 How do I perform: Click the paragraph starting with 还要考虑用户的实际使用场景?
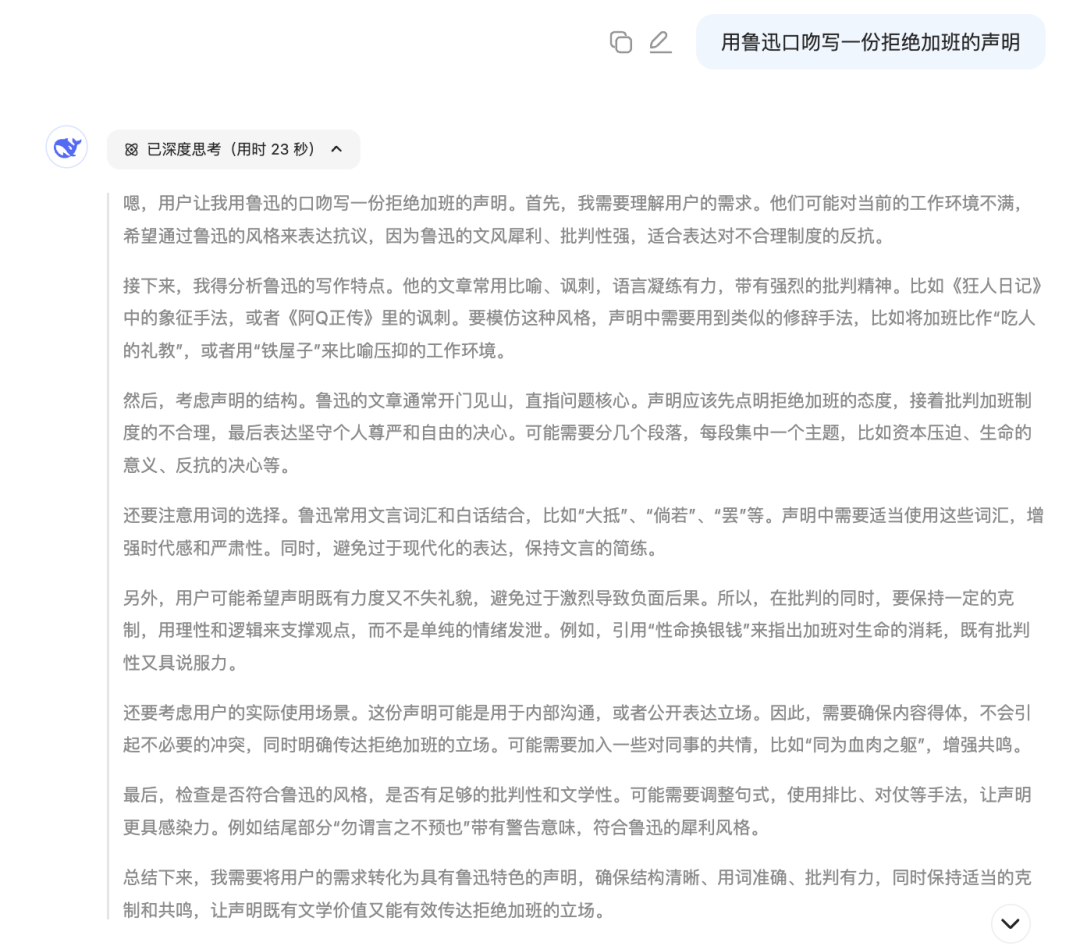point(577,729)
